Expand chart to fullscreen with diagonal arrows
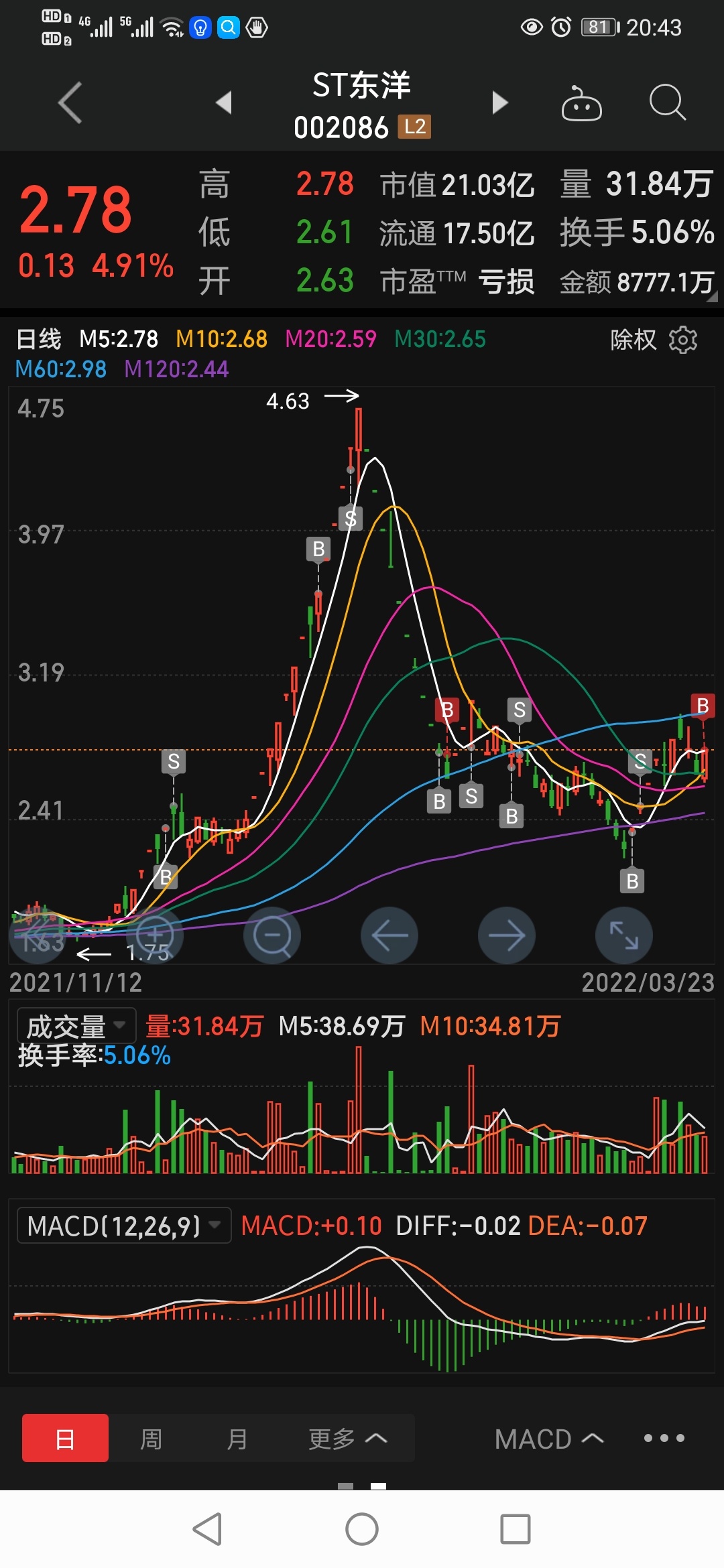 [x=624, y=935]
